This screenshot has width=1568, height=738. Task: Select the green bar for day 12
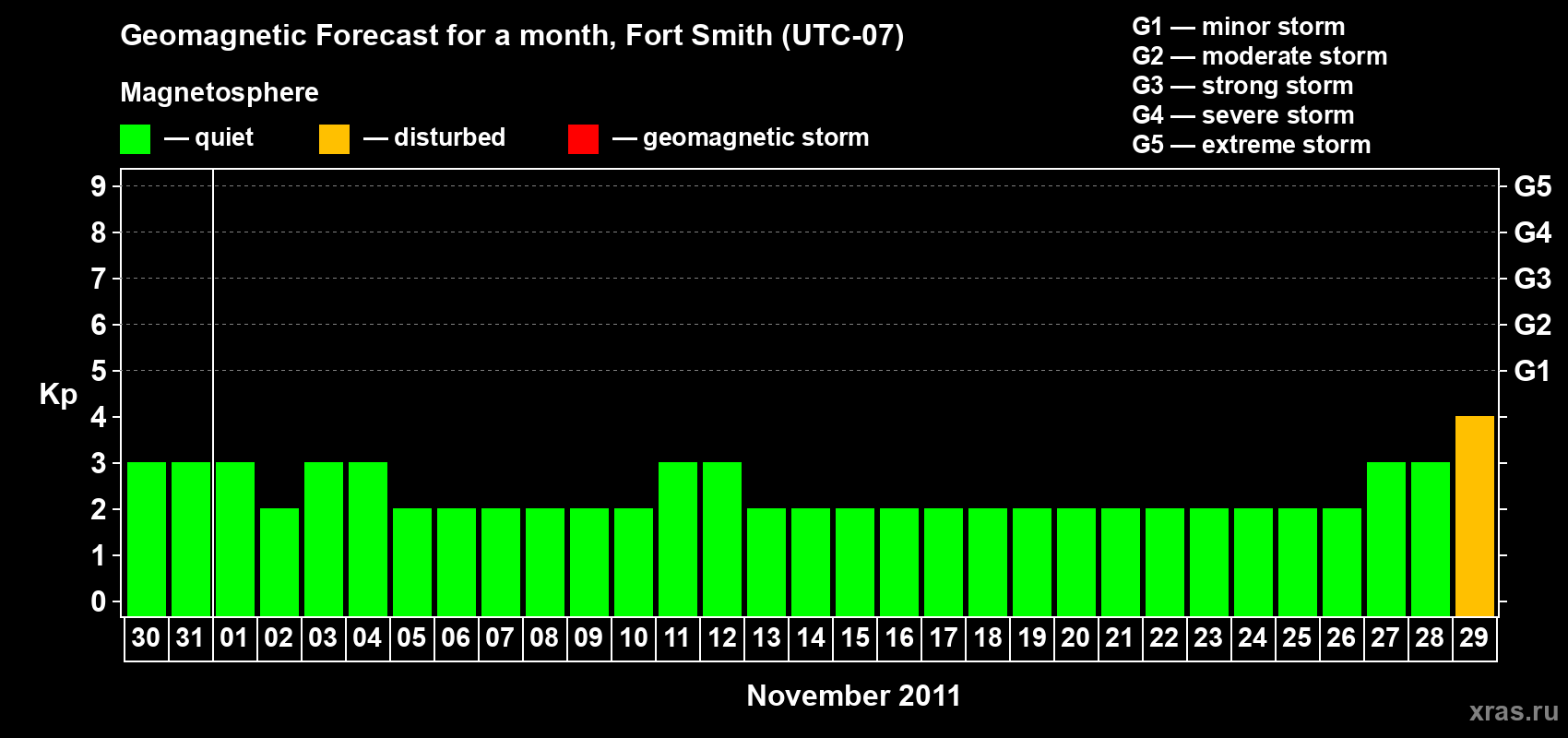[x=722, y=540]
